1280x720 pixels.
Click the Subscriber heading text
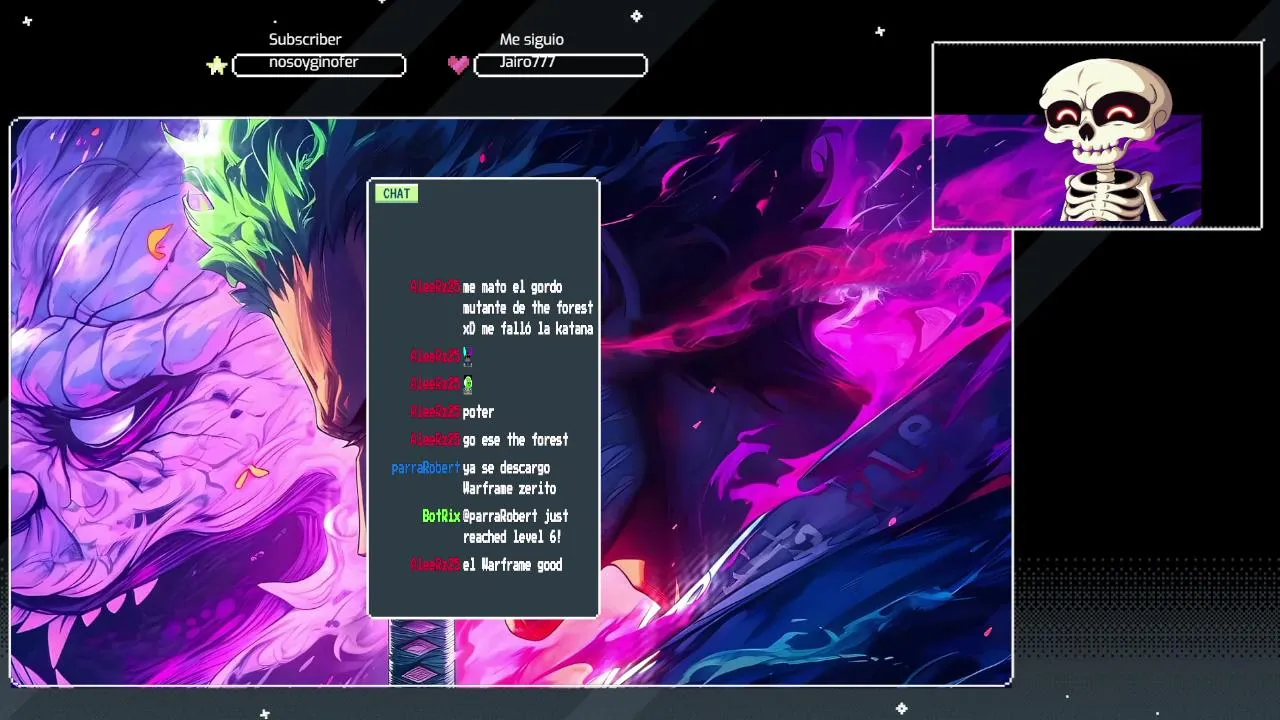305,39
